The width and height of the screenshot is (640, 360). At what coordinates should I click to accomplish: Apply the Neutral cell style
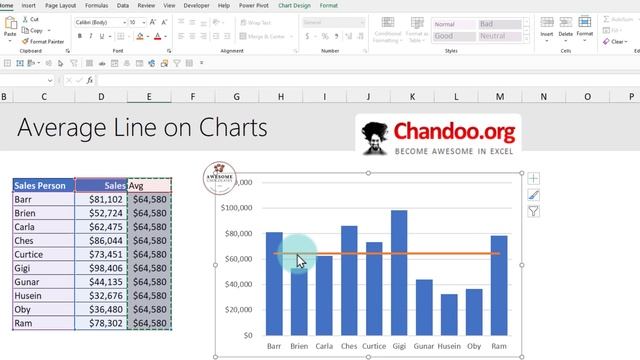[x=500, y=36]
